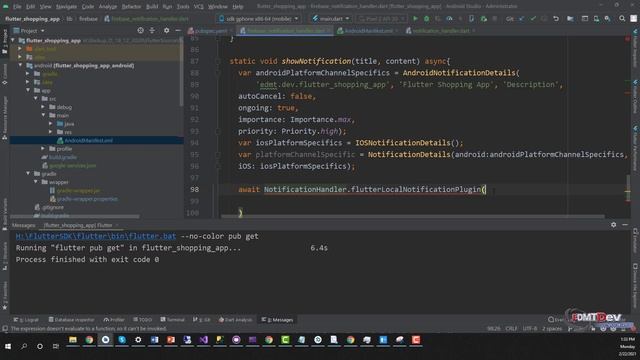
Task: Open the Database Inspector tool tab
Action: pyautogui.click(x=71, y=320)
